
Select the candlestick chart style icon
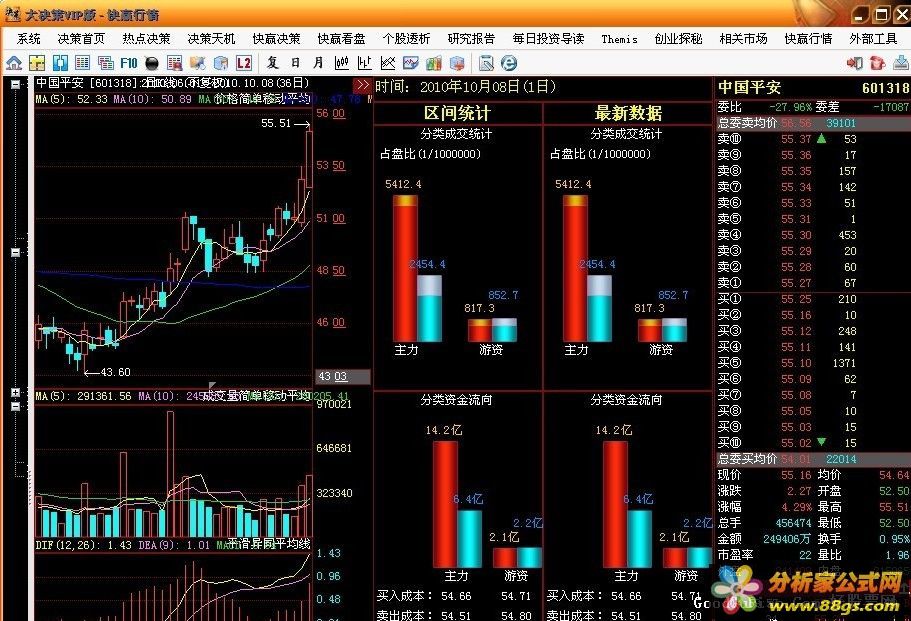pos(342,63)
